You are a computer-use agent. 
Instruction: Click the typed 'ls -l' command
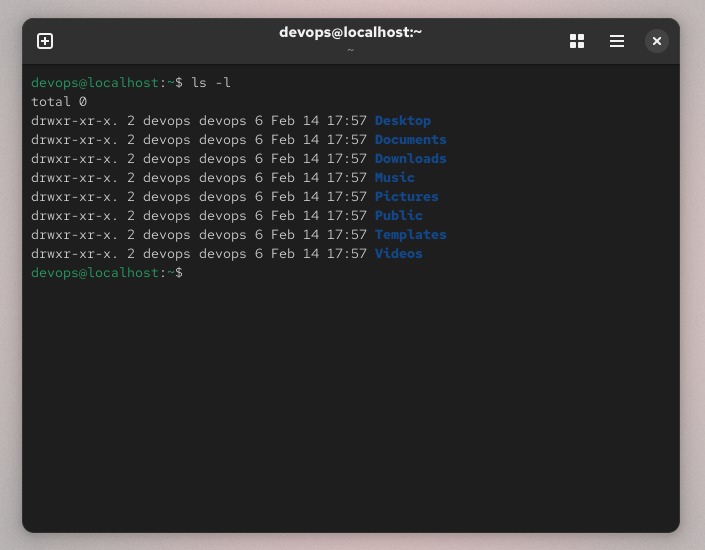point(211,82)
